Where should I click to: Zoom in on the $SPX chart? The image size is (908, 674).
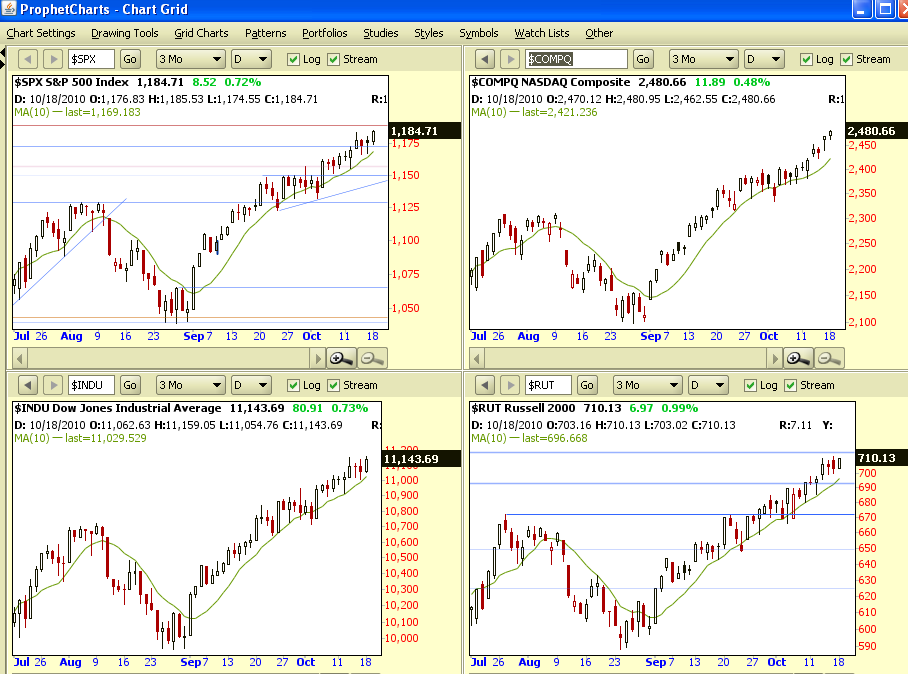coord(341,359)
